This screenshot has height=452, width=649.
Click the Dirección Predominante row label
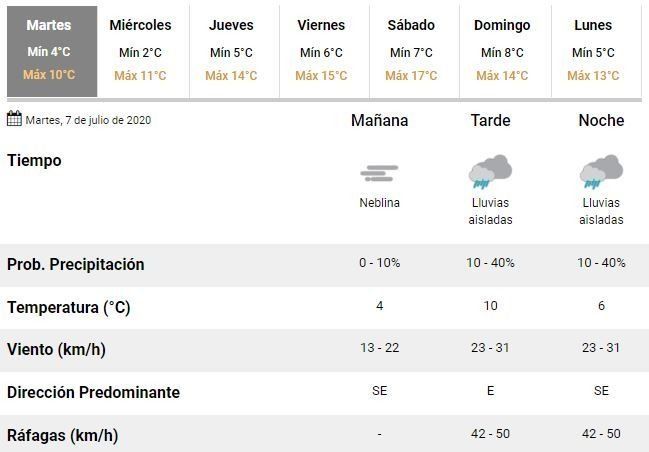point(93,392)
